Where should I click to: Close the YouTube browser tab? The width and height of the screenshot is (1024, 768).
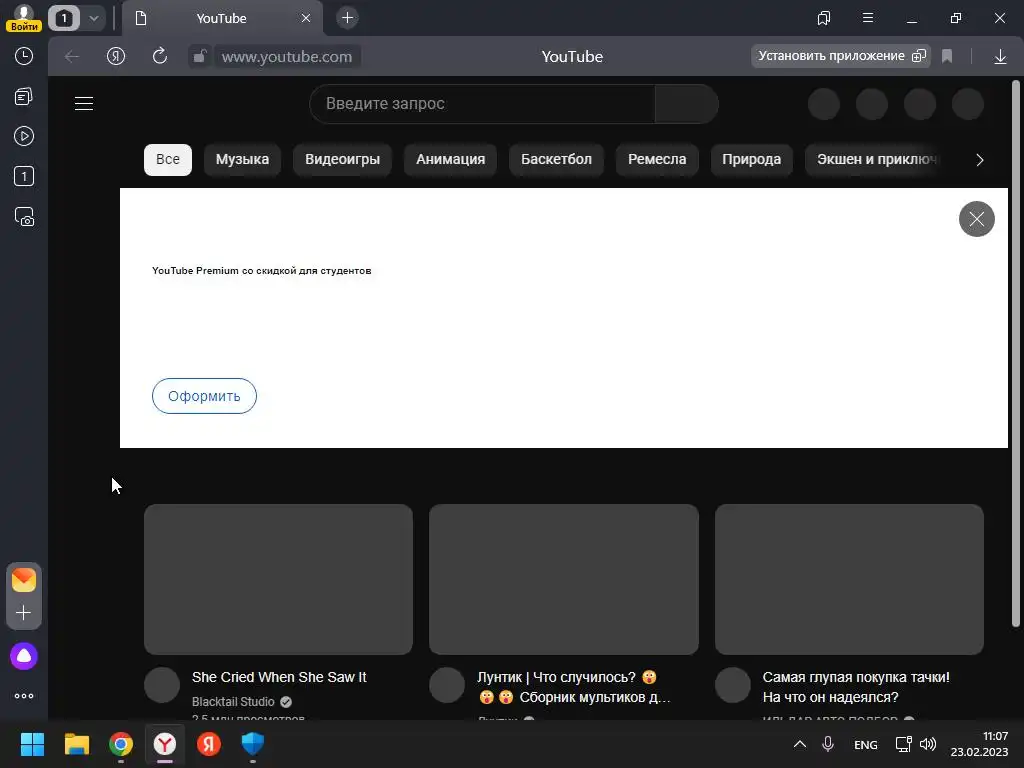click(306, 18)
